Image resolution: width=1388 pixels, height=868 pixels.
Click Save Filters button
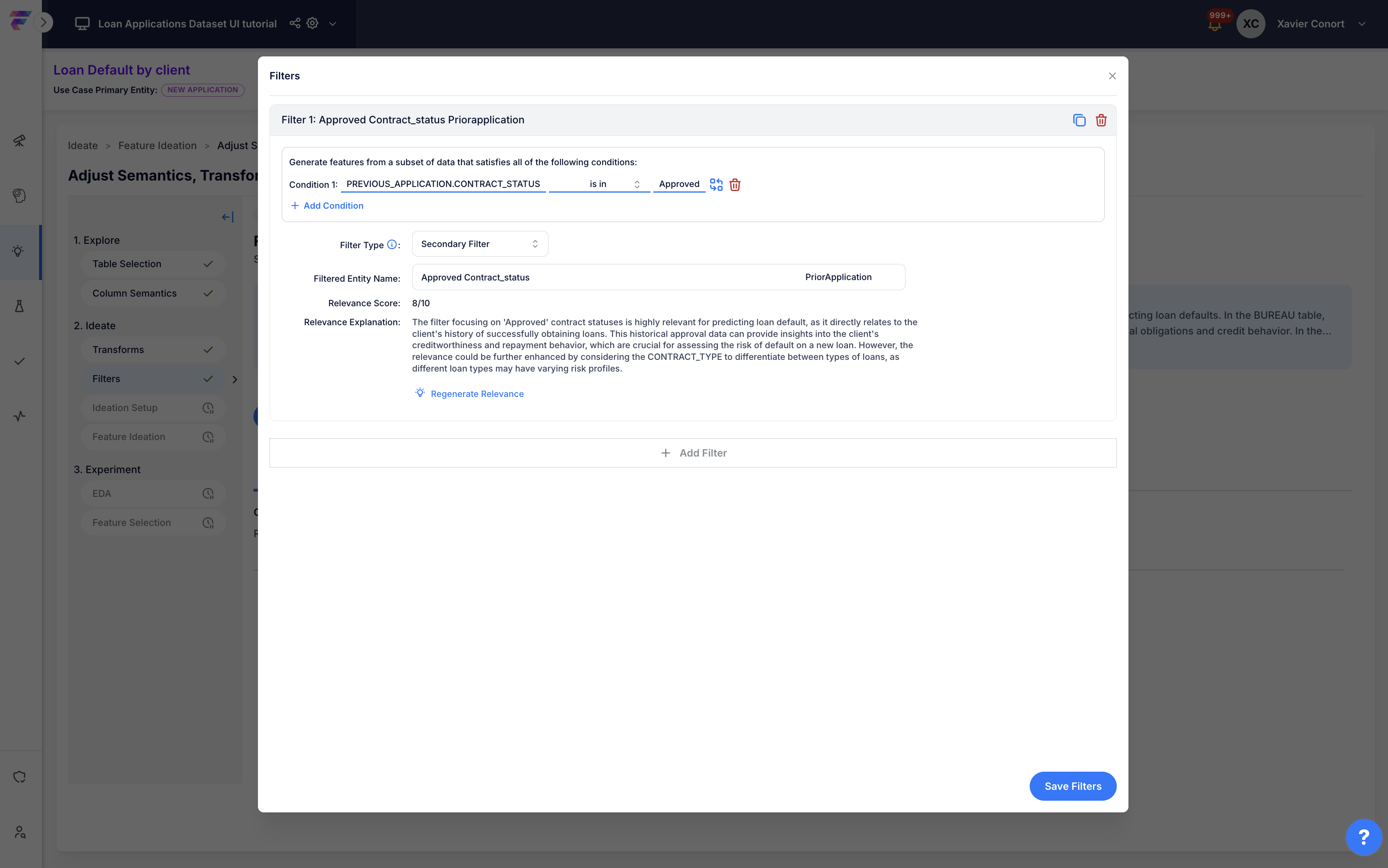pyautogui.click(x=1072, y=786)
